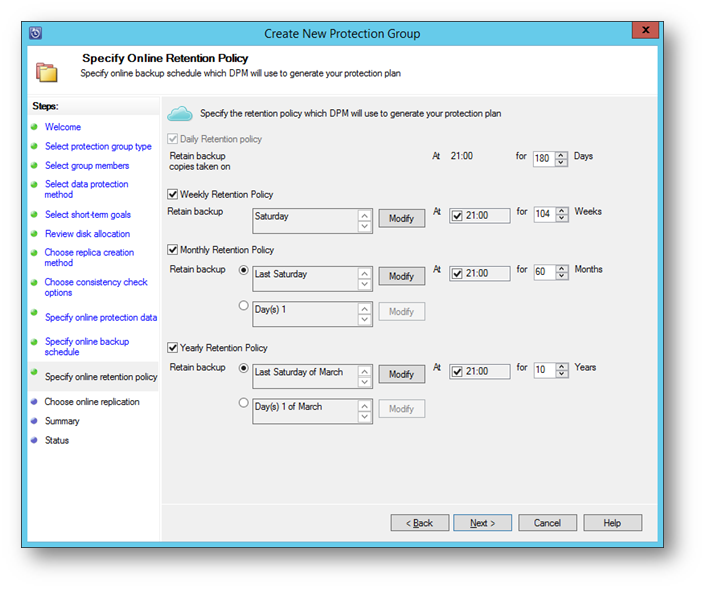This screenshot has height=590, width=706.
Task: Uncheck the yearly 21:00 time checkbox
Action: point(457,372)
